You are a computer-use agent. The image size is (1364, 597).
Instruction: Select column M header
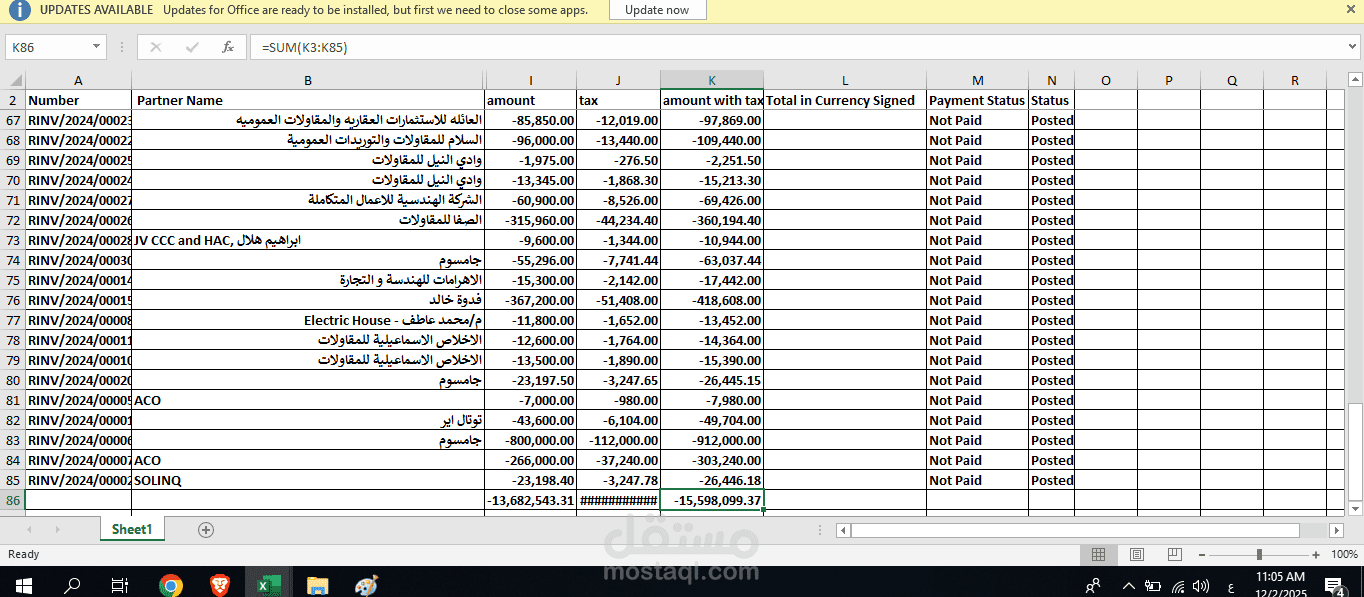tap(977, 80)
